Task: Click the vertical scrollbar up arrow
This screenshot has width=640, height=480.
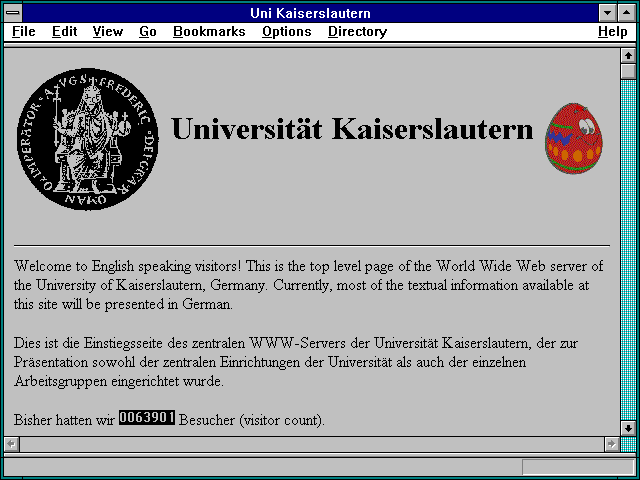Action: pyautogui.click(x=628, y=56)
